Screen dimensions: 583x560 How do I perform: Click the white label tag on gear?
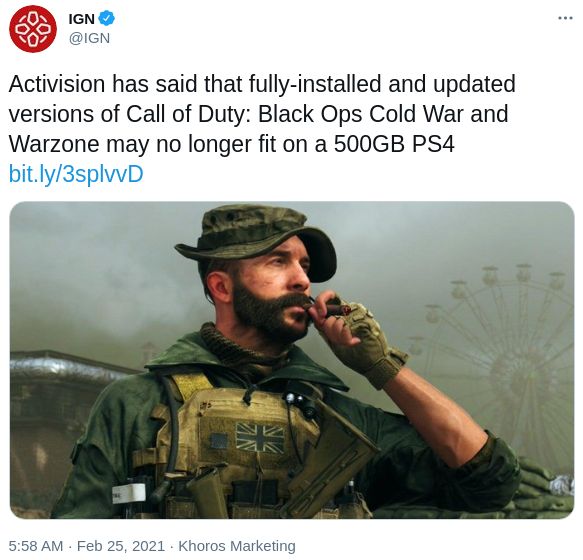129,493
